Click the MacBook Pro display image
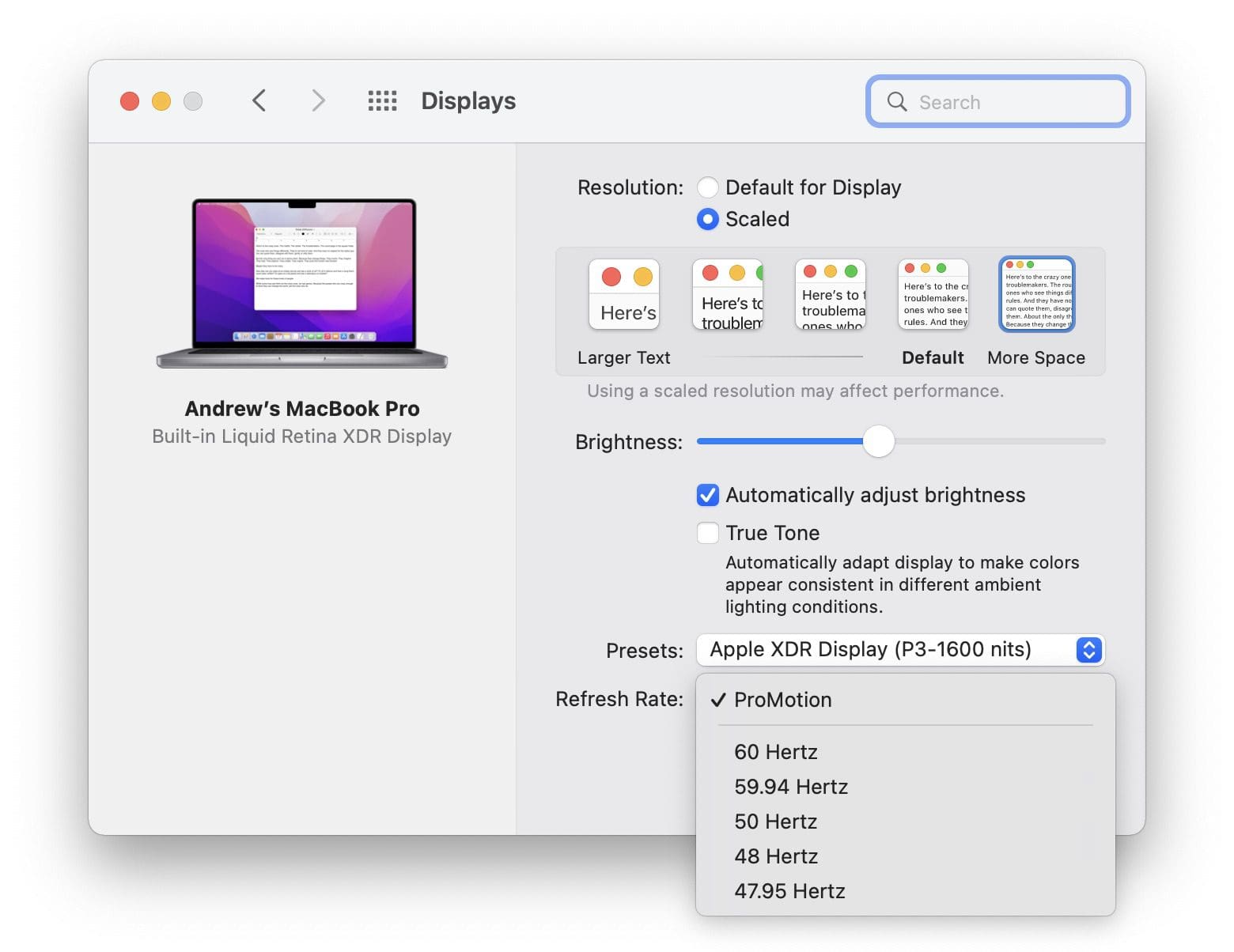The image size is (1234, 952). [302, 283]
